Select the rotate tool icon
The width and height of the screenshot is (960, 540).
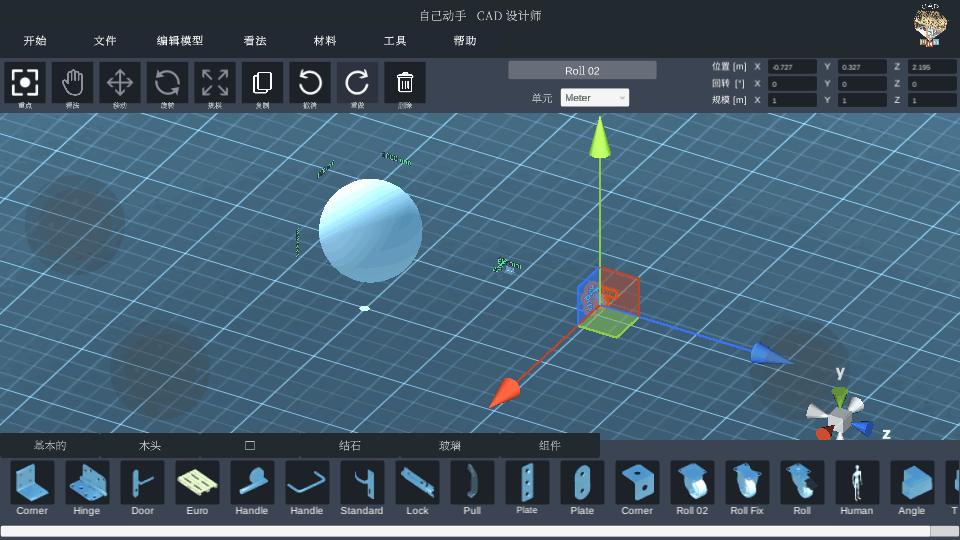[x=167, y=82]
